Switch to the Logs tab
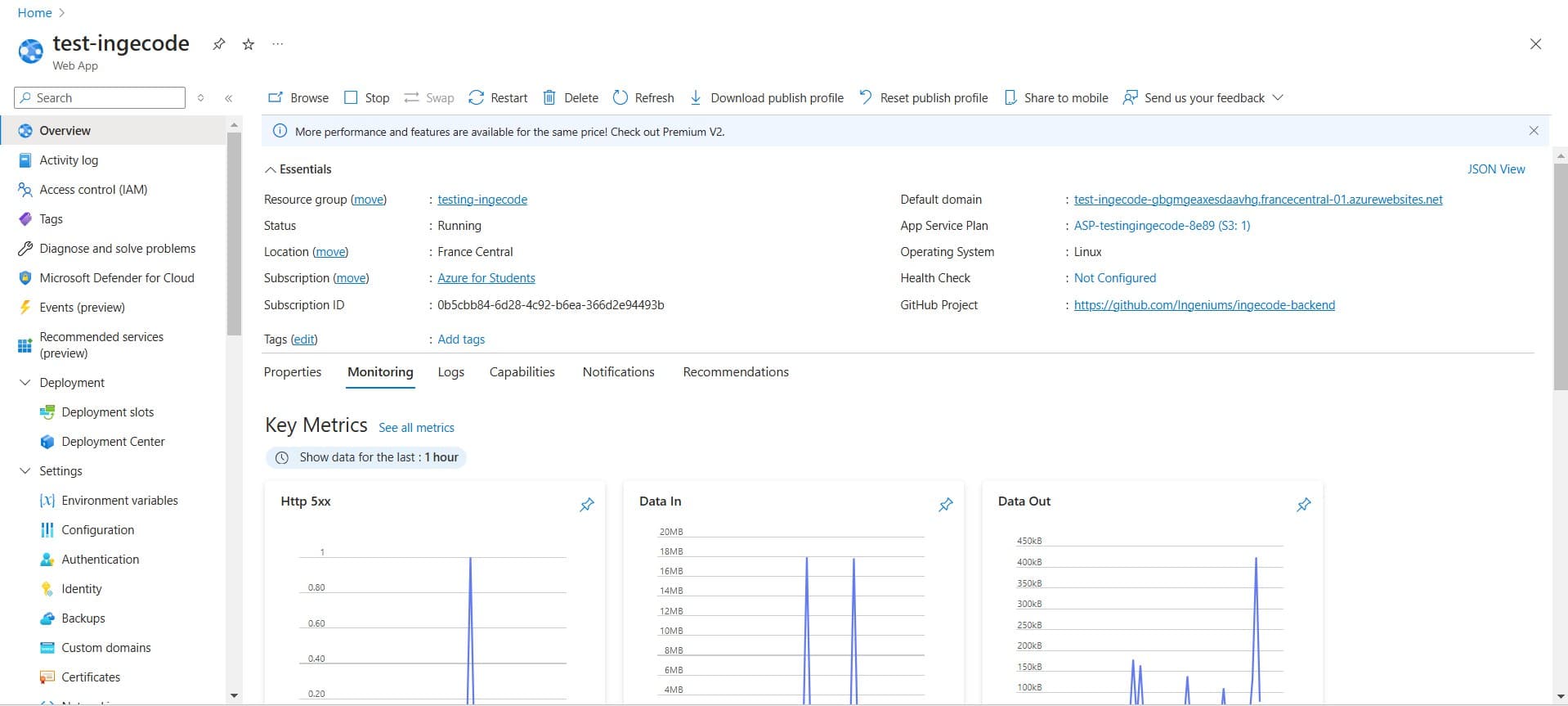 450,372
